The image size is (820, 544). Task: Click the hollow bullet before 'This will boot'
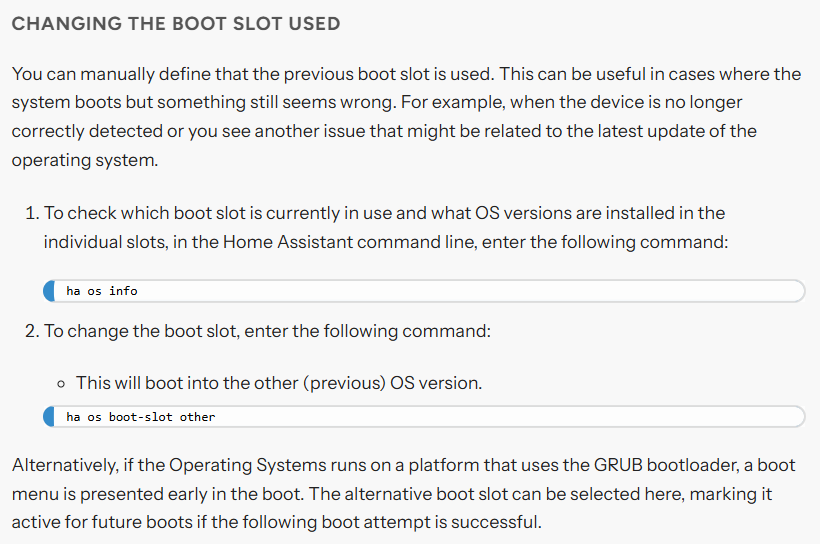point(61,384)
